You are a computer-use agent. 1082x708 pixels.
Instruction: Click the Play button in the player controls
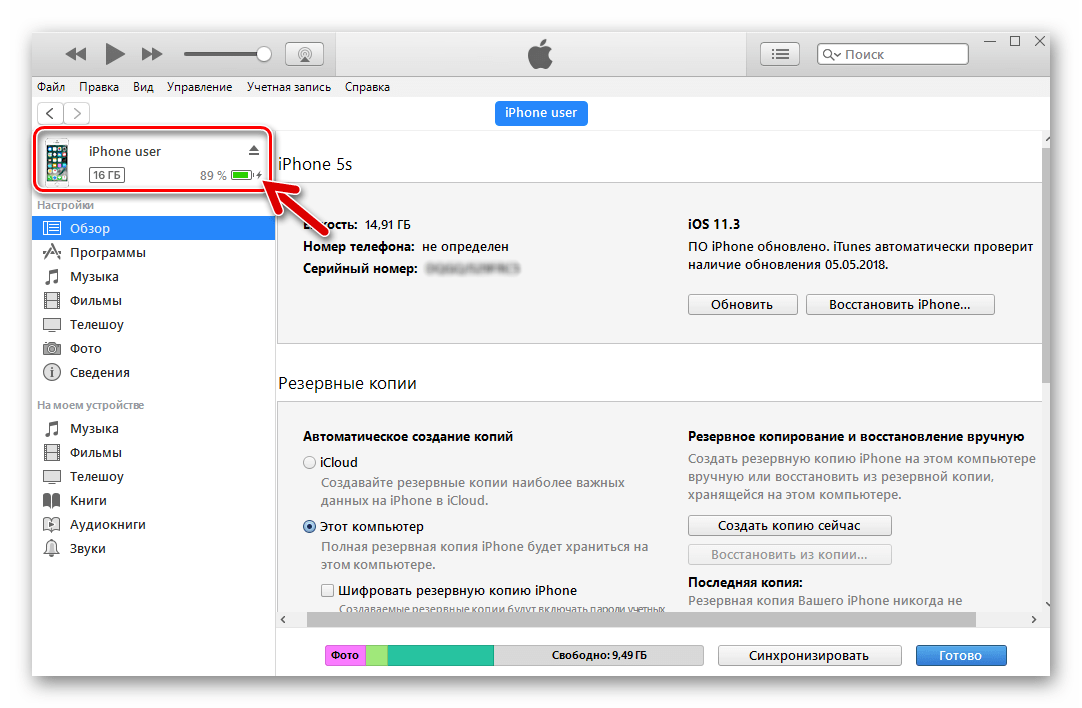115,54
